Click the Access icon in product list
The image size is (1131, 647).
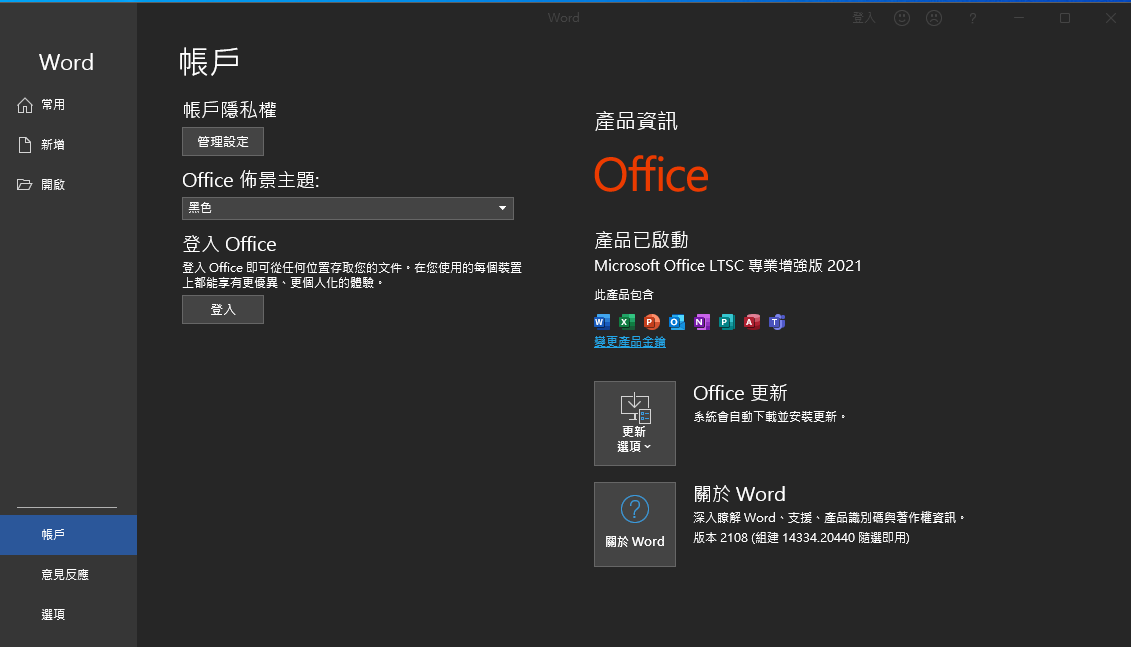coord(752,322)
